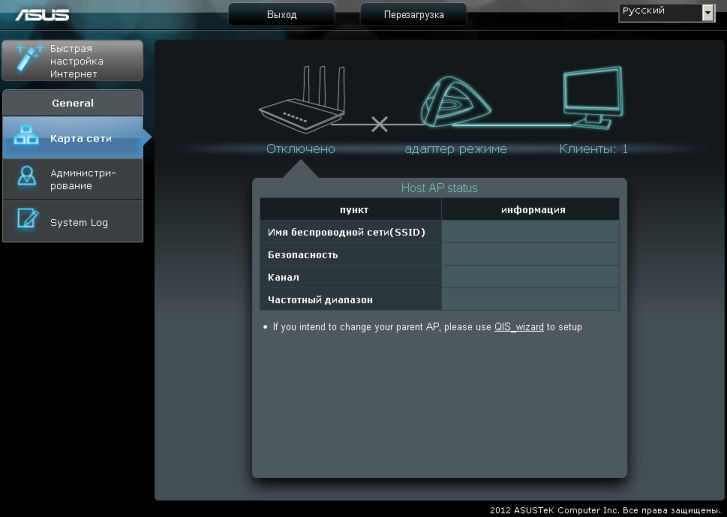Image resolution: width=727 pixels, height=517 pixels.
Task: Click the General section header
Action: point(72,103)
